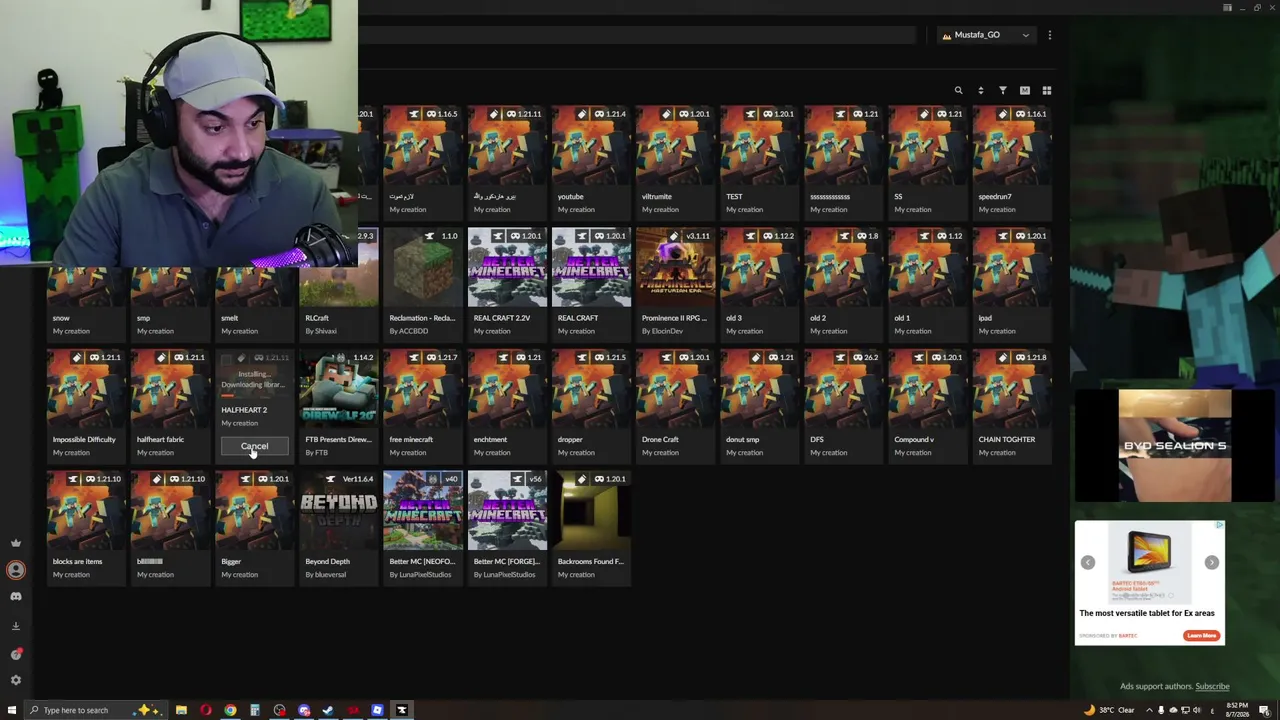The width and height of the screenshot is (1280, 720).
Task: Click the HALFHEART 2 install progress bar
Action: [x=254, y=396]
